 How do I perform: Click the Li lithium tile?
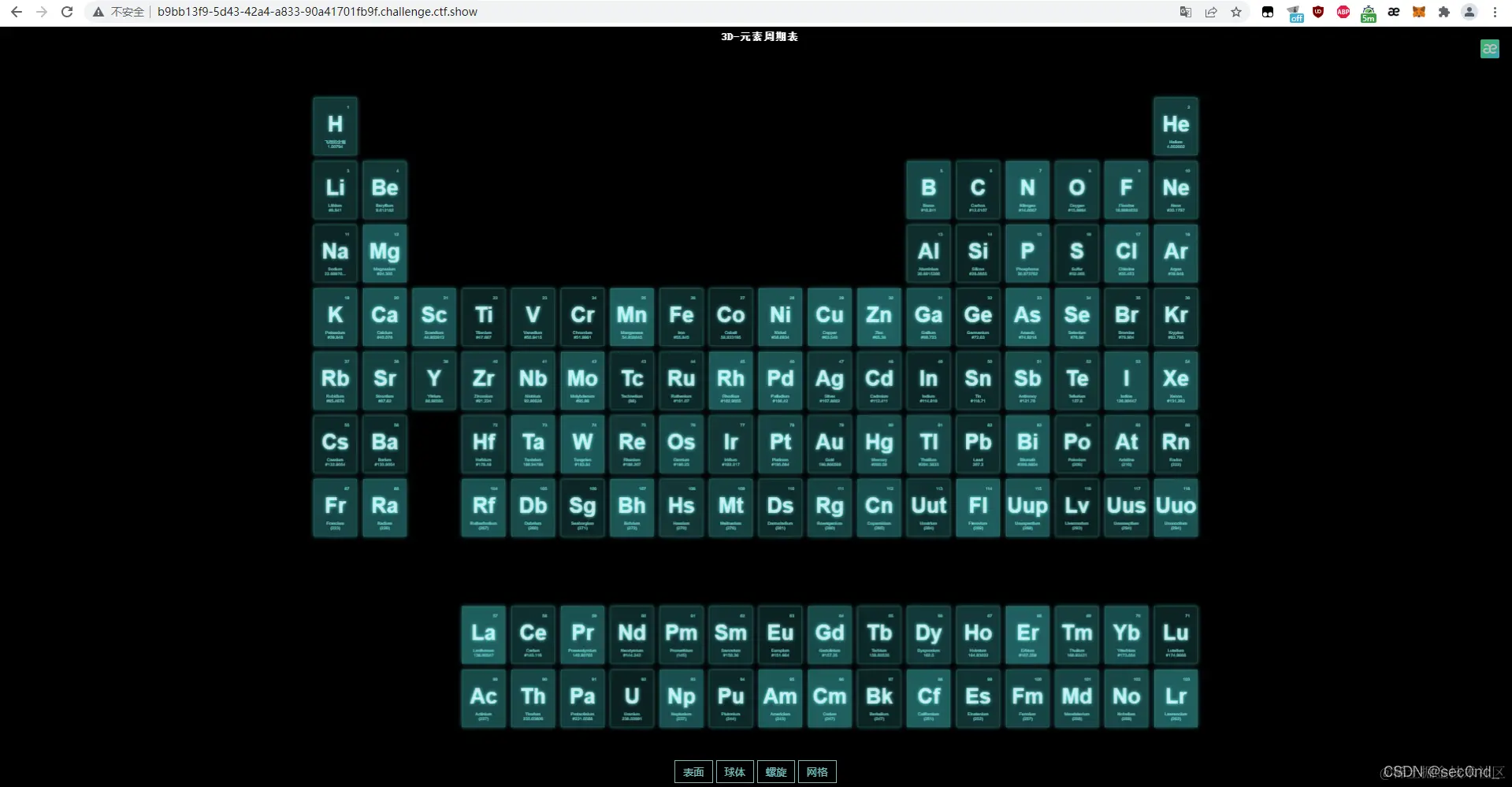[335, 190]
